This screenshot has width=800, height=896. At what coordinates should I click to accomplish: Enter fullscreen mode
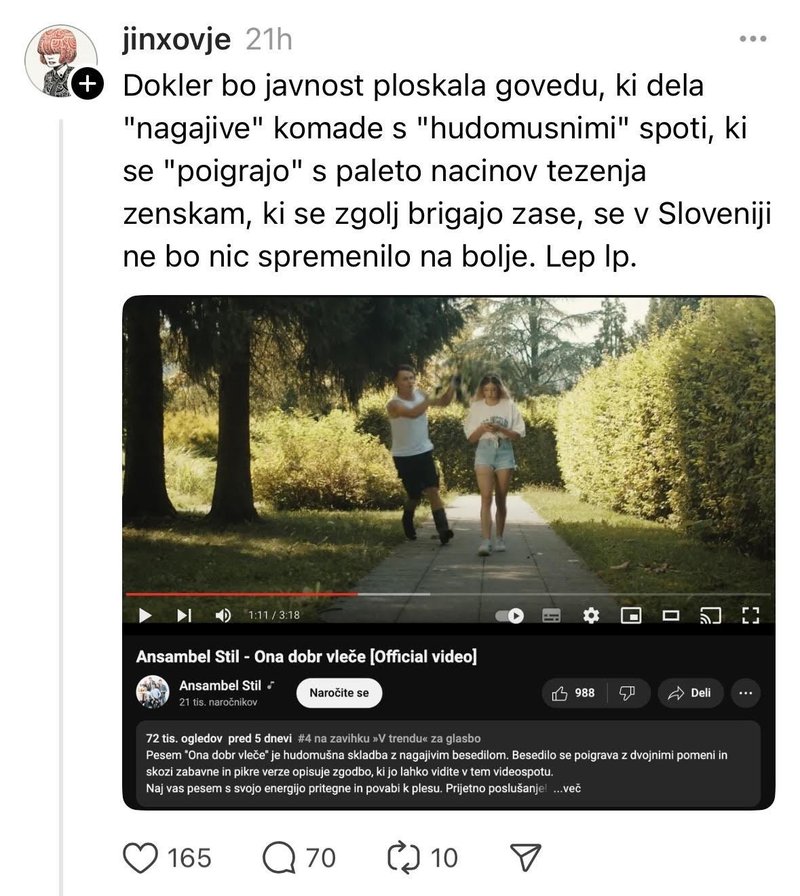[x=750, y=615]
